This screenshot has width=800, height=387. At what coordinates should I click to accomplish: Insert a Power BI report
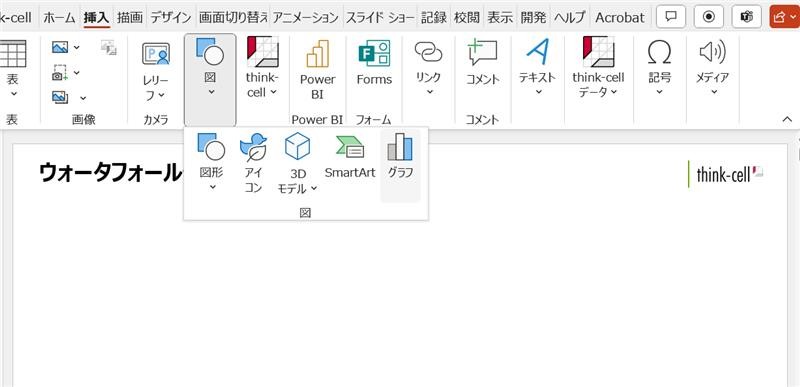point(317,70)
